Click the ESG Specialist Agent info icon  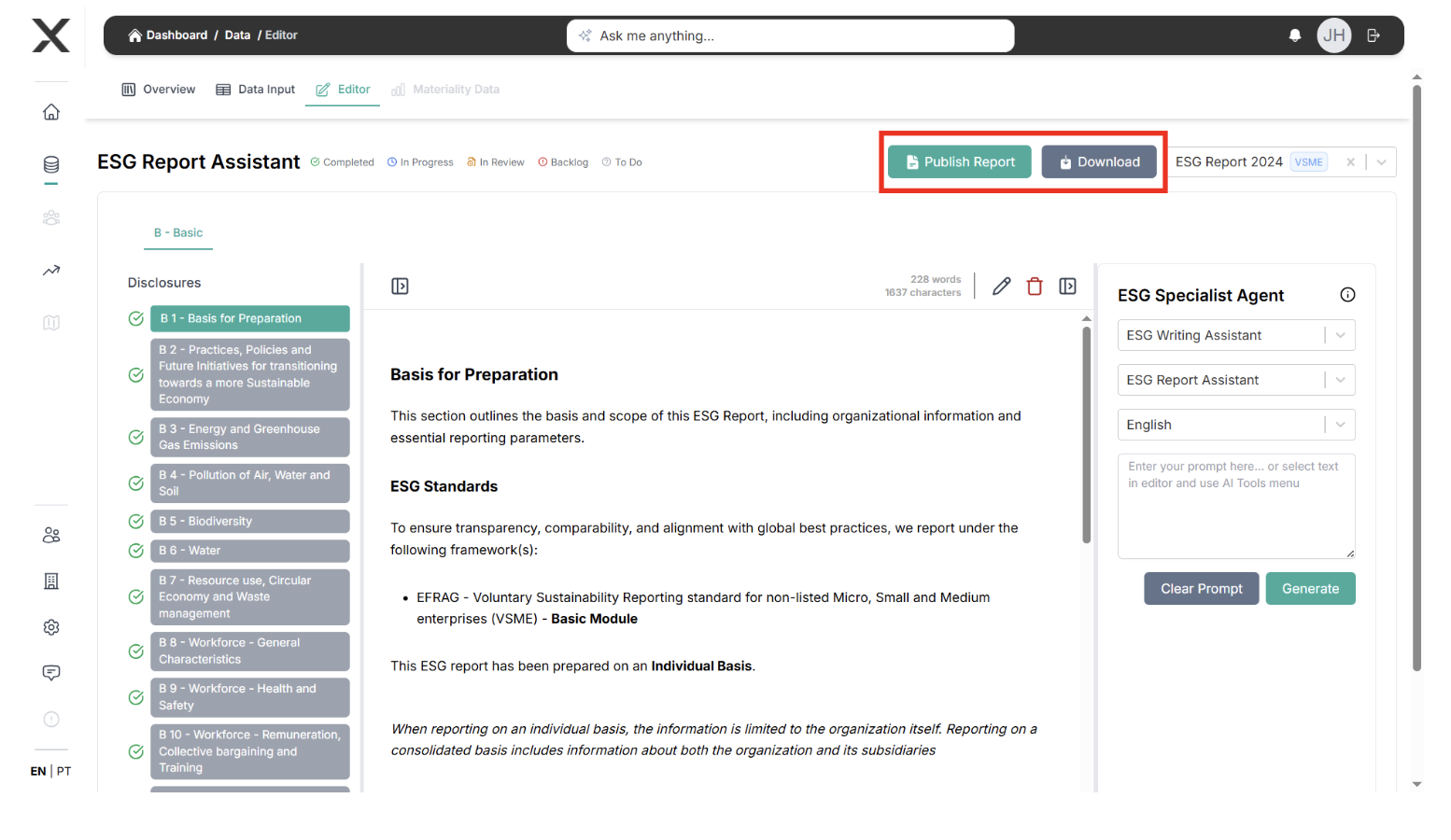coord(1347,295)
